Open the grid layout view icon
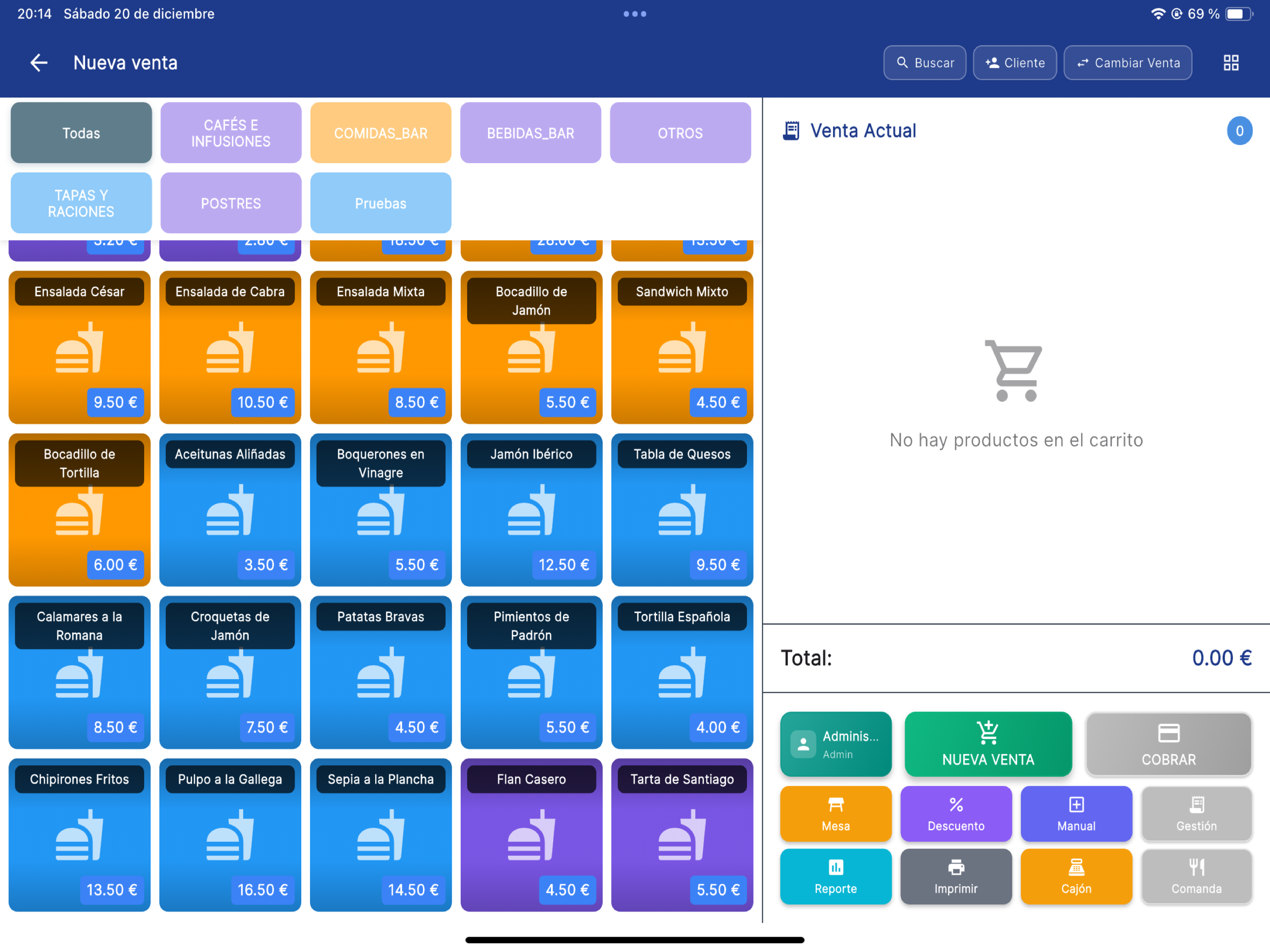The height and width of the screenshot is (952, 1270). tap(1231, 63)
